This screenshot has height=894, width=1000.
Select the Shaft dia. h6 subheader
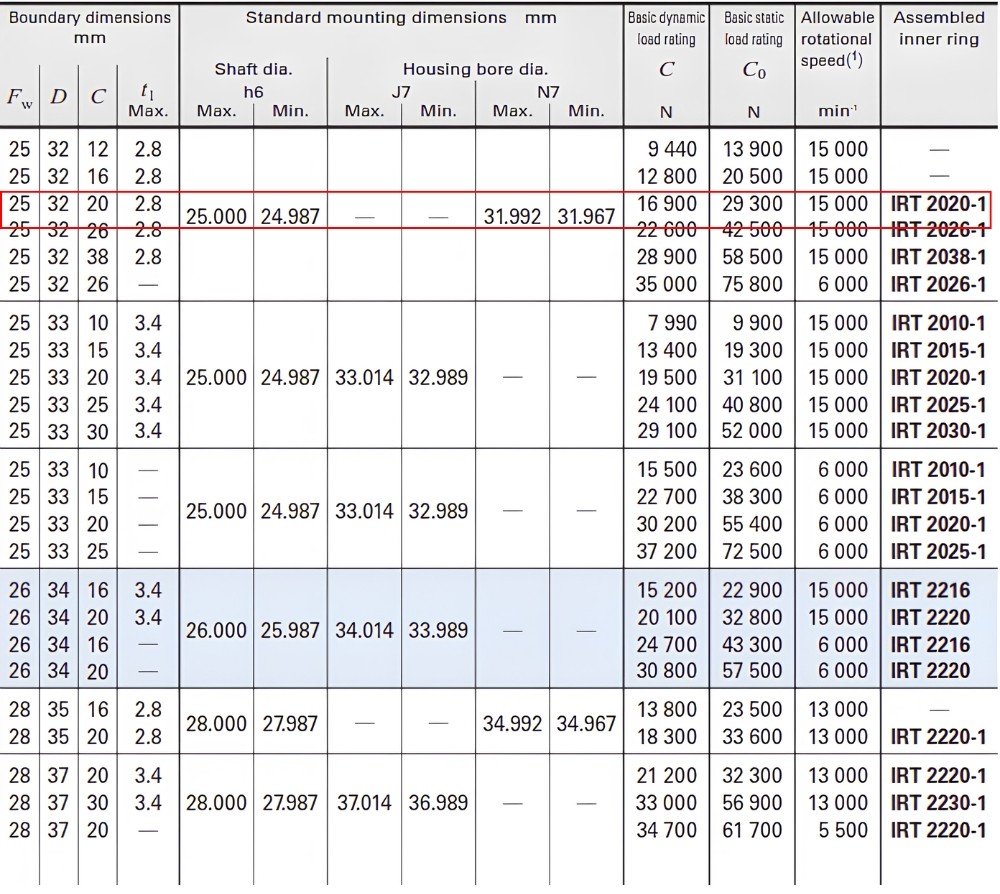(x=253, y=80)
